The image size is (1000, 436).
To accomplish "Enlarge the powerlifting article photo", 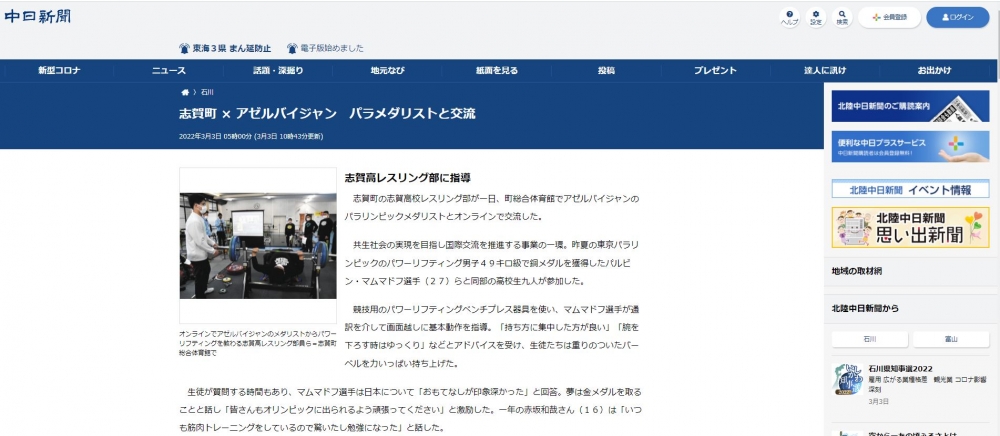I will (258, 245).
